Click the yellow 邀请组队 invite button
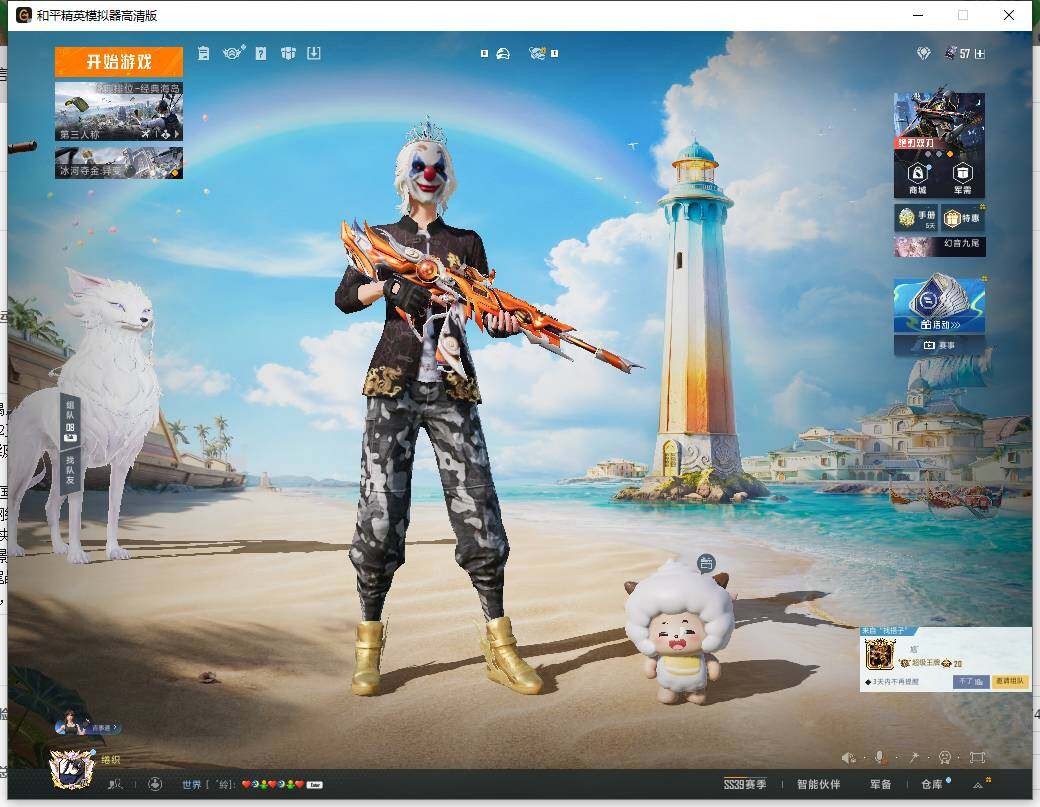This screenshot has width=1040, height=807. (x=1009, y=682)
